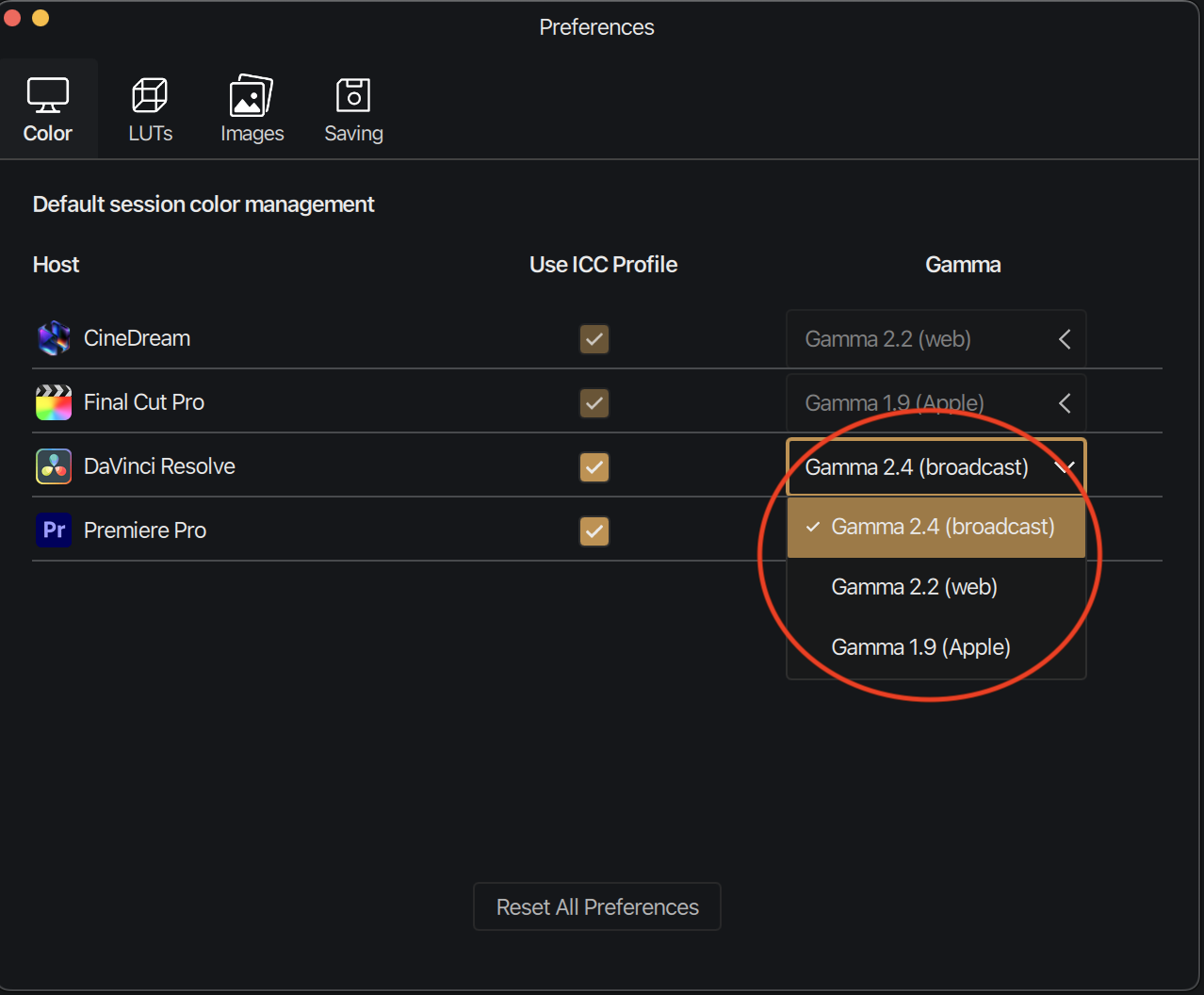Click the yellow minimize window button
The width and height of the screenshot is (1204, 995).
pos(41,18)
